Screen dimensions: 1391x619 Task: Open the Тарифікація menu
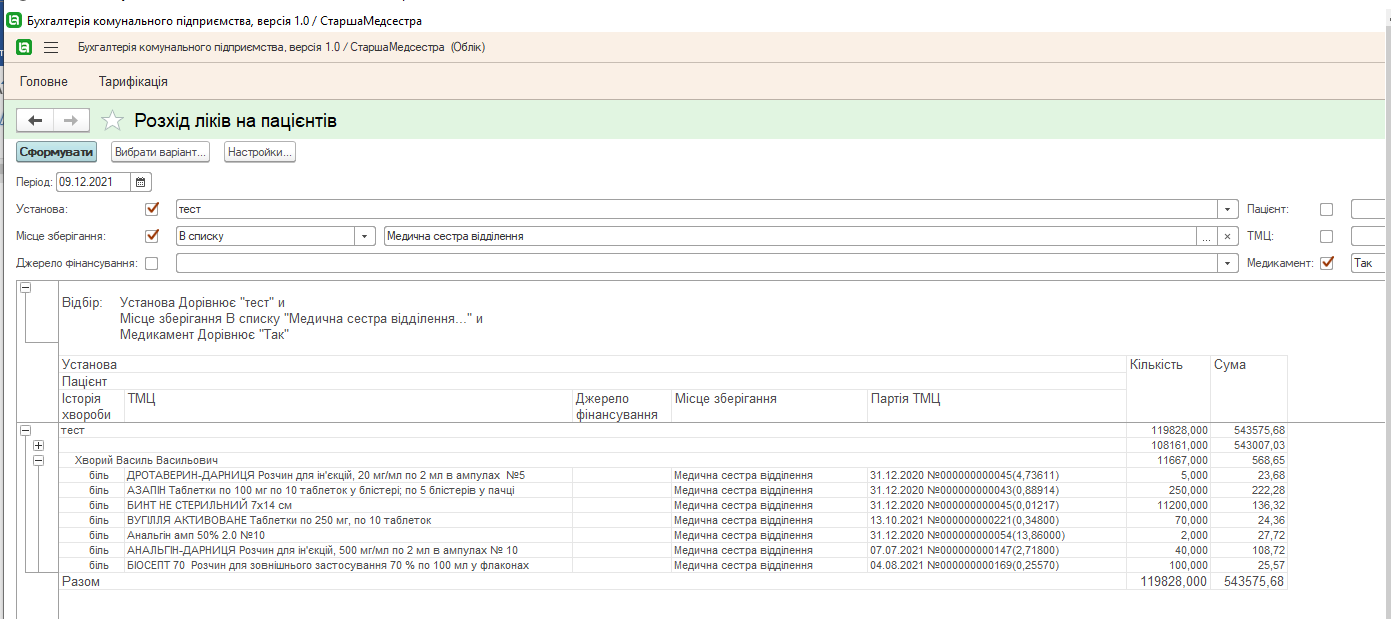133,82
